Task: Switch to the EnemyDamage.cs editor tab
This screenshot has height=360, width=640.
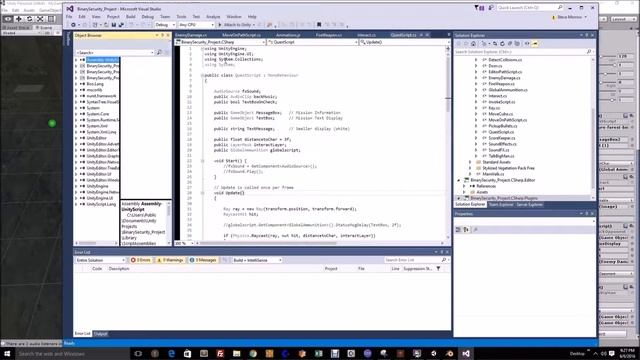Action: tap(191, 35)
